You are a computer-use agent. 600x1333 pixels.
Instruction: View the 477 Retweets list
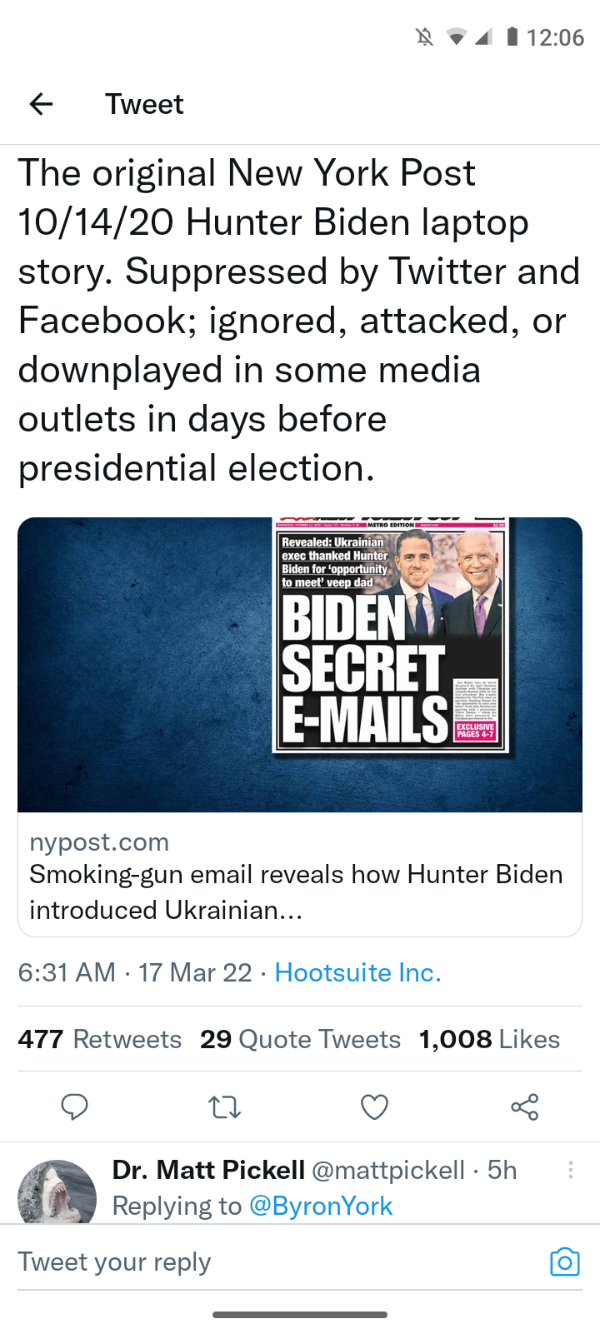coord(100,1039)
